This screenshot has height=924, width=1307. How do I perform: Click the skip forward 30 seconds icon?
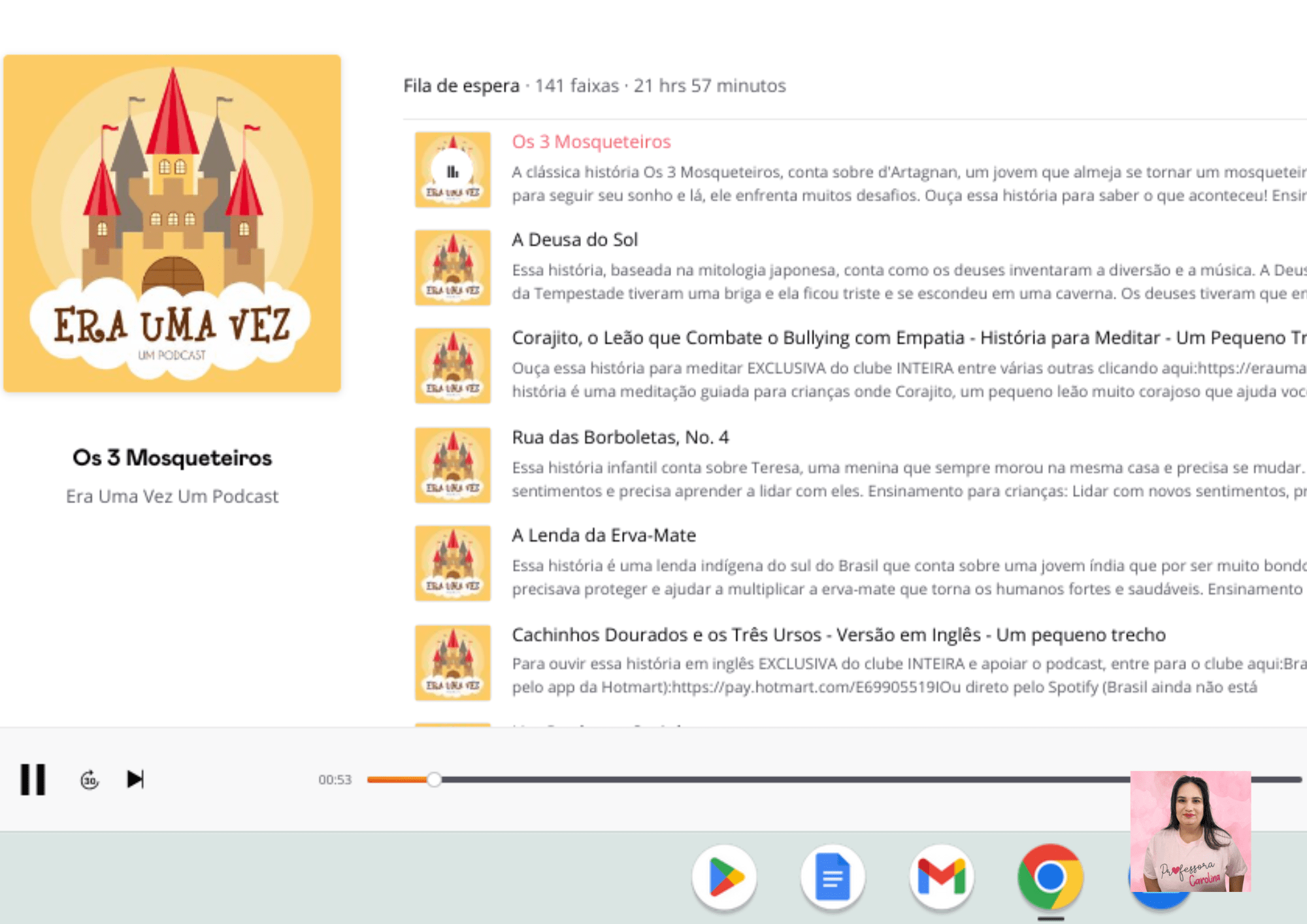[x=90, y=780]
